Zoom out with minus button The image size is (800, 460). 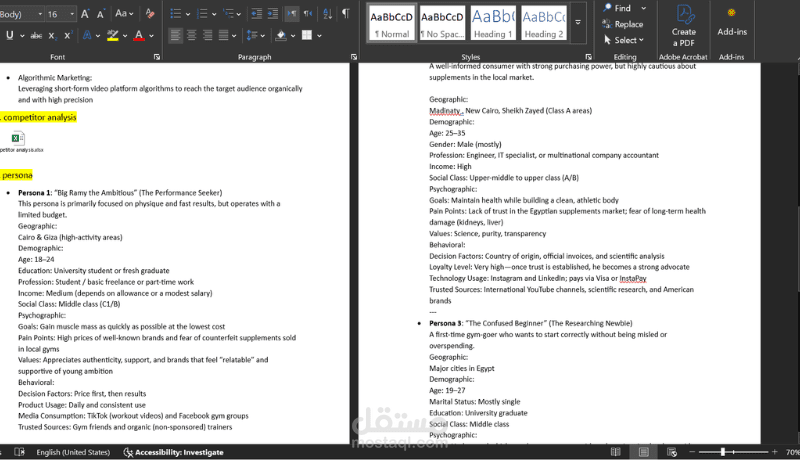[692, 452]
